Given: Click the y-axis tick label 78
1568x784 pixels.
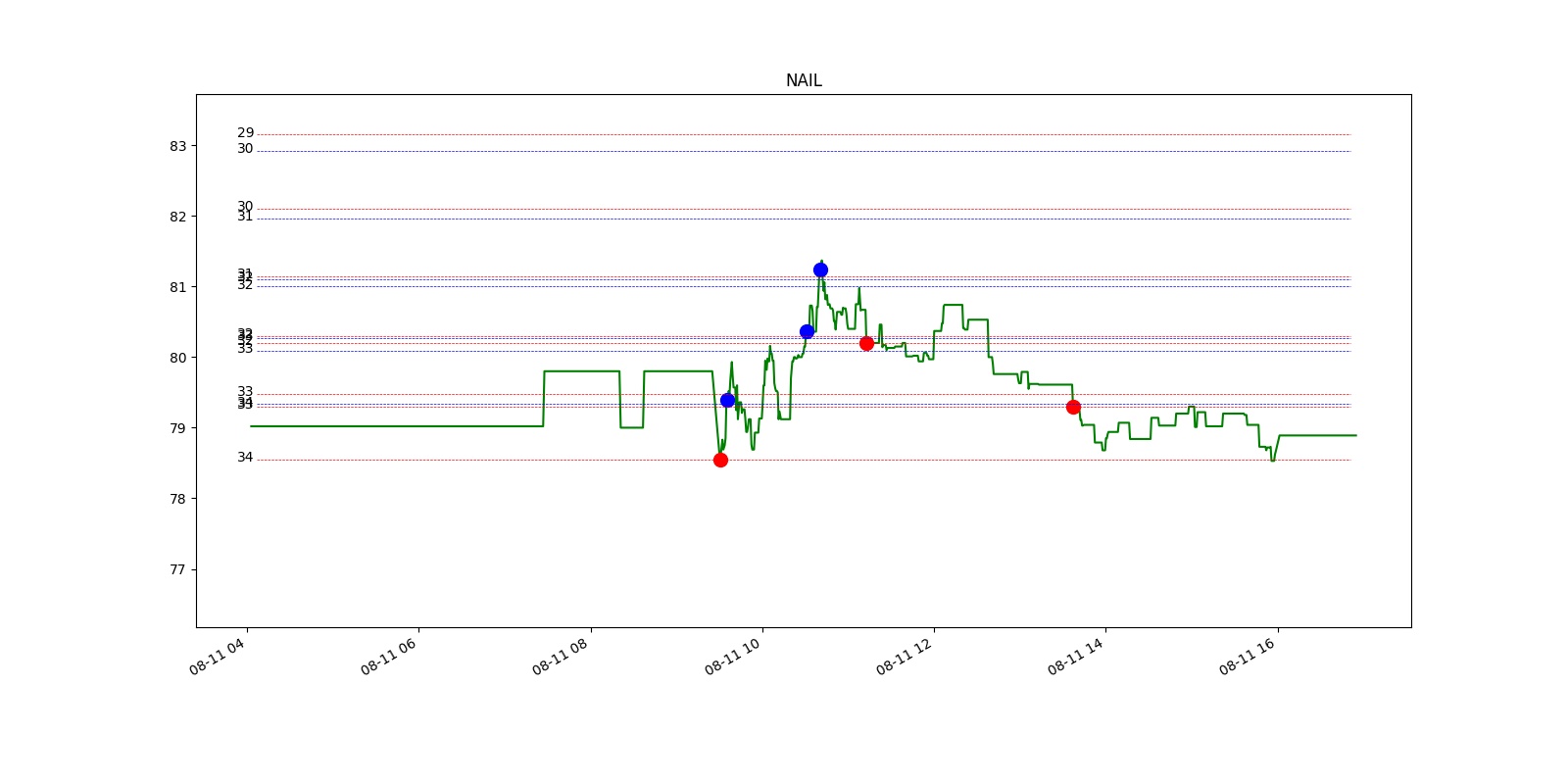Looking at the screenshot, I should 177,499.
